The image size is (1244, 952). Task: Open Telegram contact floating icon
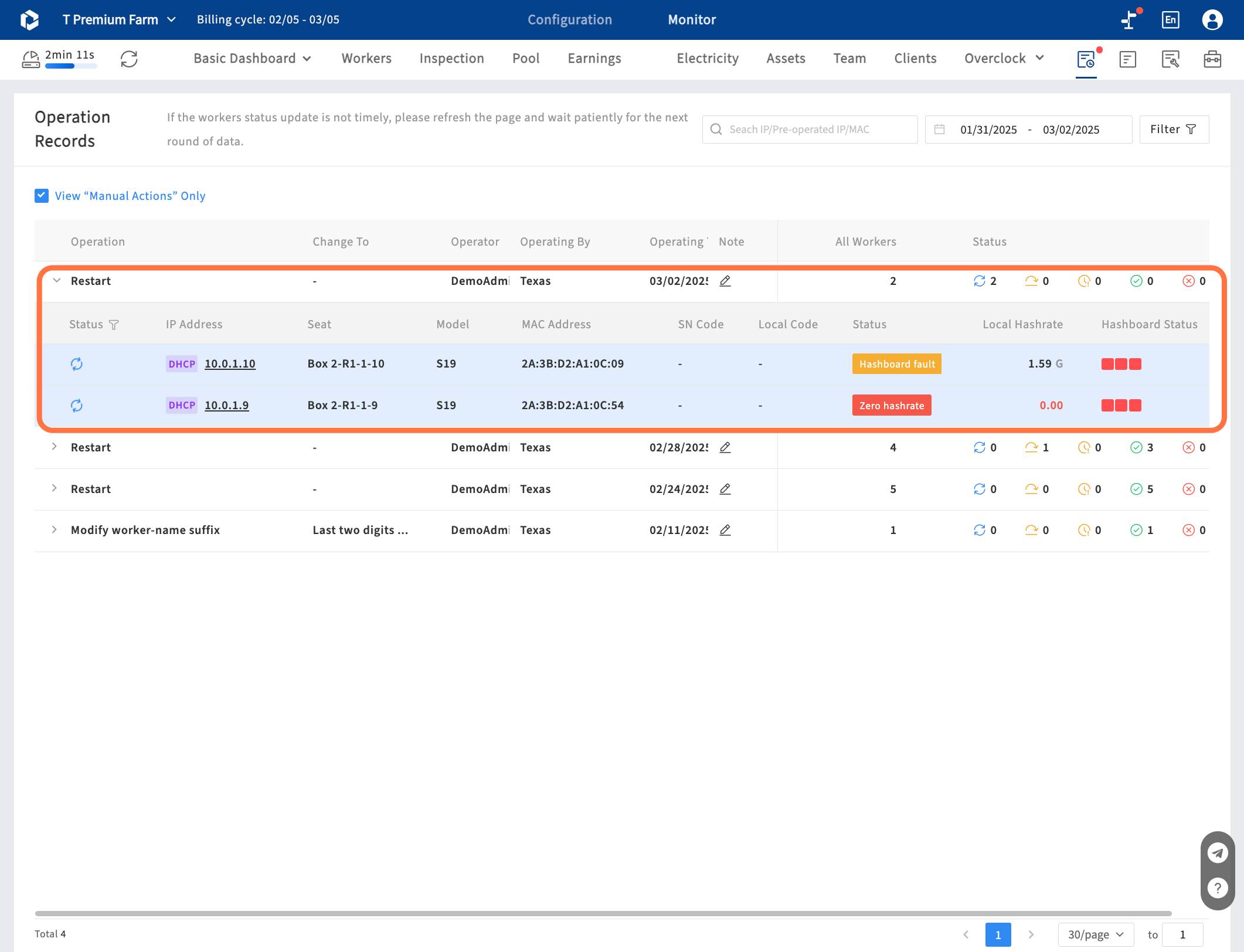[1218, 853]
